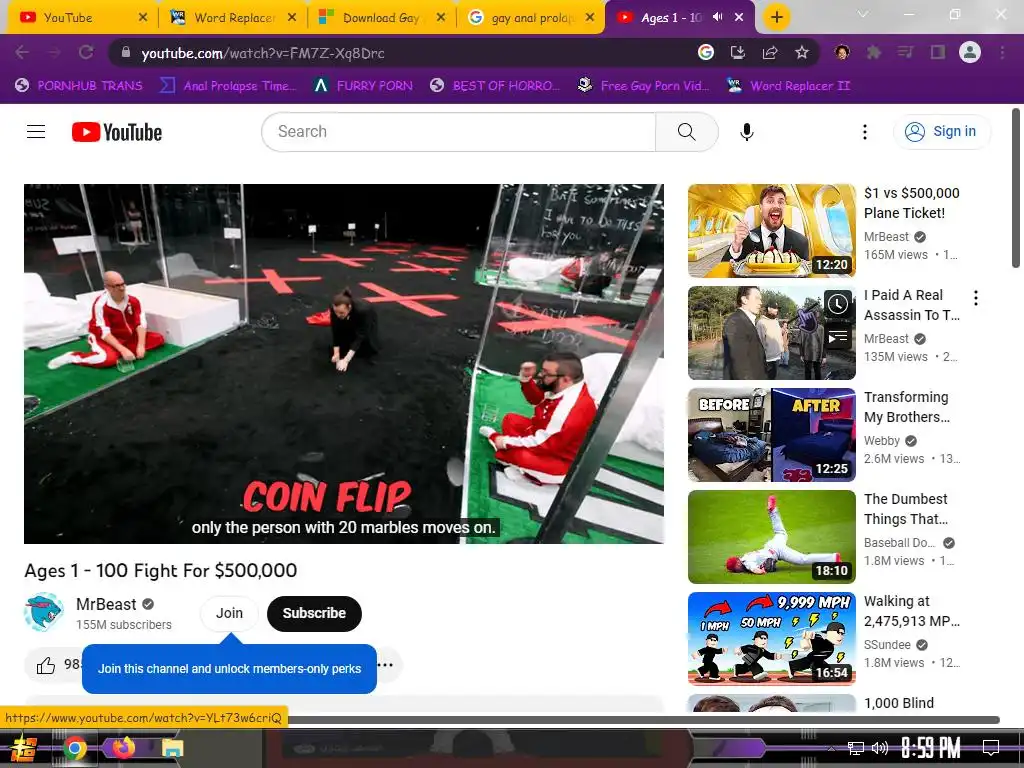Open the Windows Start button
This screenshot has height=768, width=1024.
coord(22,748)
